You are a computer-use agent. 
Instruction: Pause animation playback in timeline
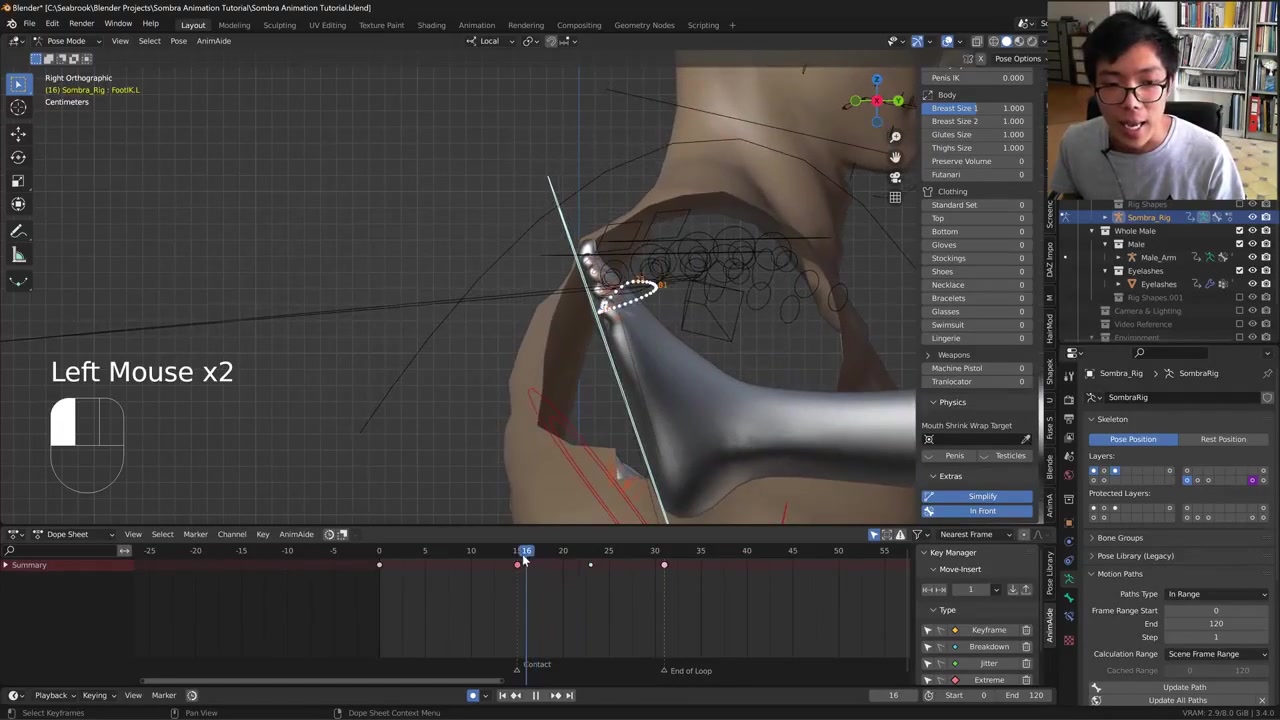[535, 696]
